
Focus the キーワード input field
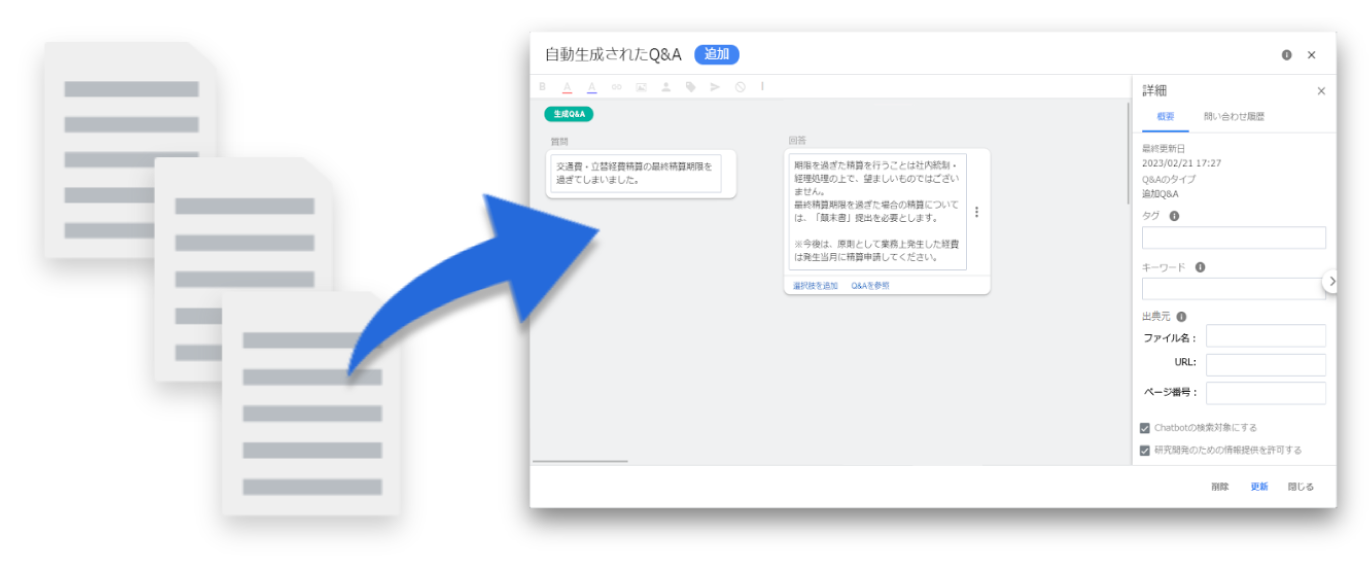[x=1234, y=289]
